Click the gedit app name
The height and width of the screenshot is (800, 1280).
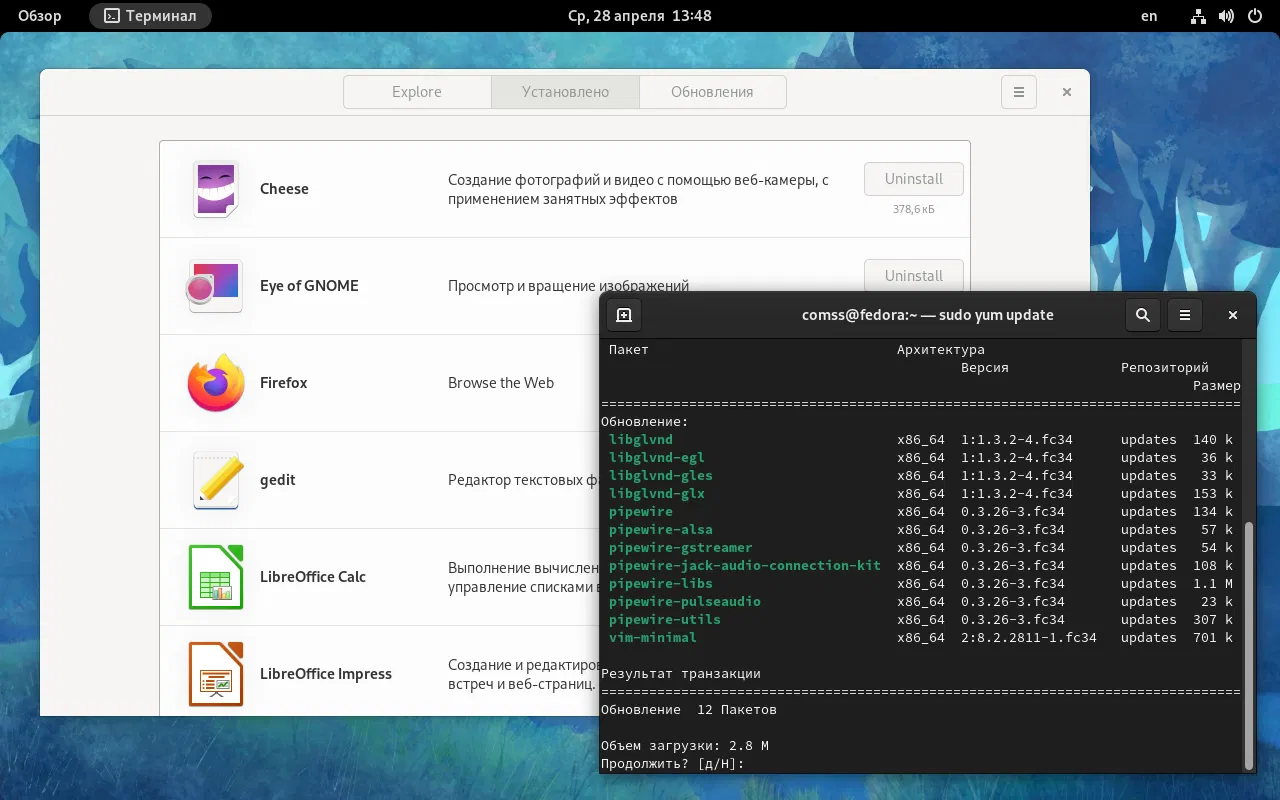coord(278,480)
